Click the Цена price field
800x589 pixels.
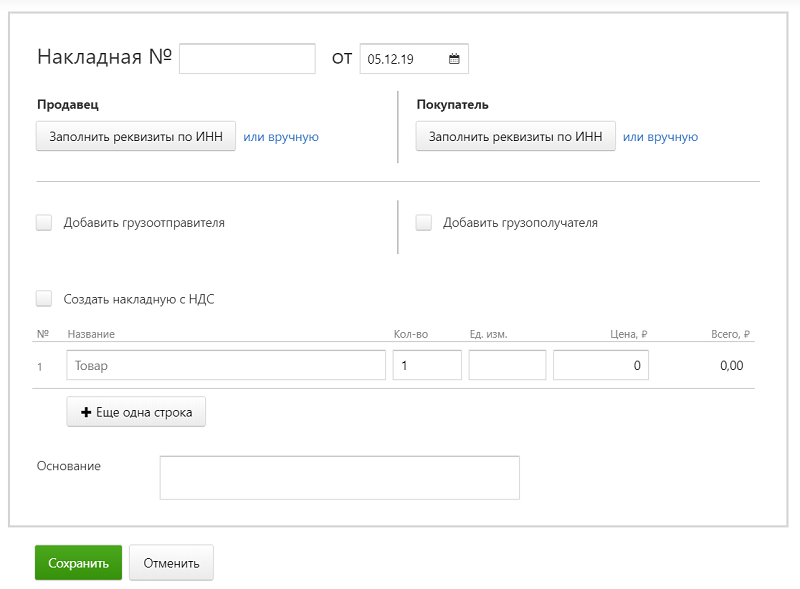click(601, 365)
